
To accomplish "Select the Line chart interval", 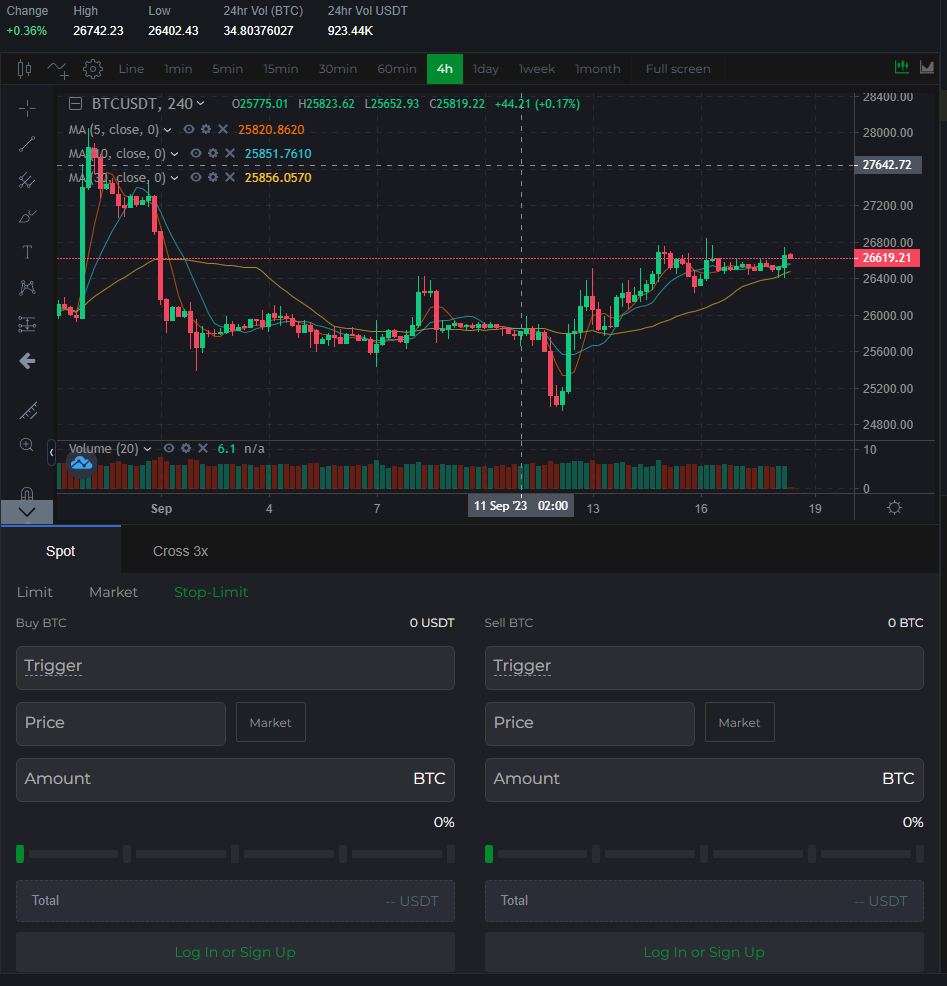I will tap(131, 69).
